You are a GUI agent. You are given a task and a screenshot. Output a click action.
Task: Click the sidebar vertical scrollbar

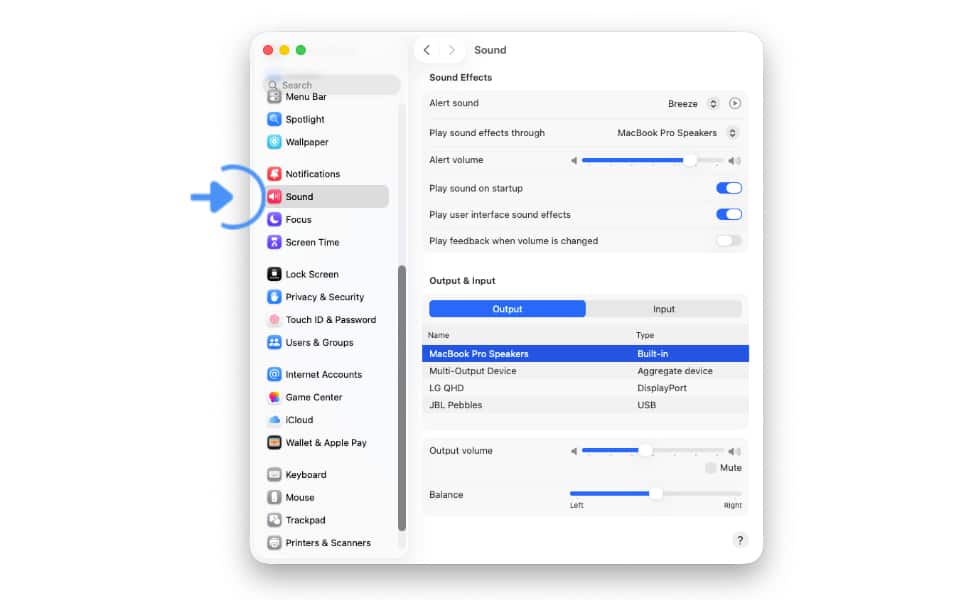pyautogui.click(x=402, y=398)
